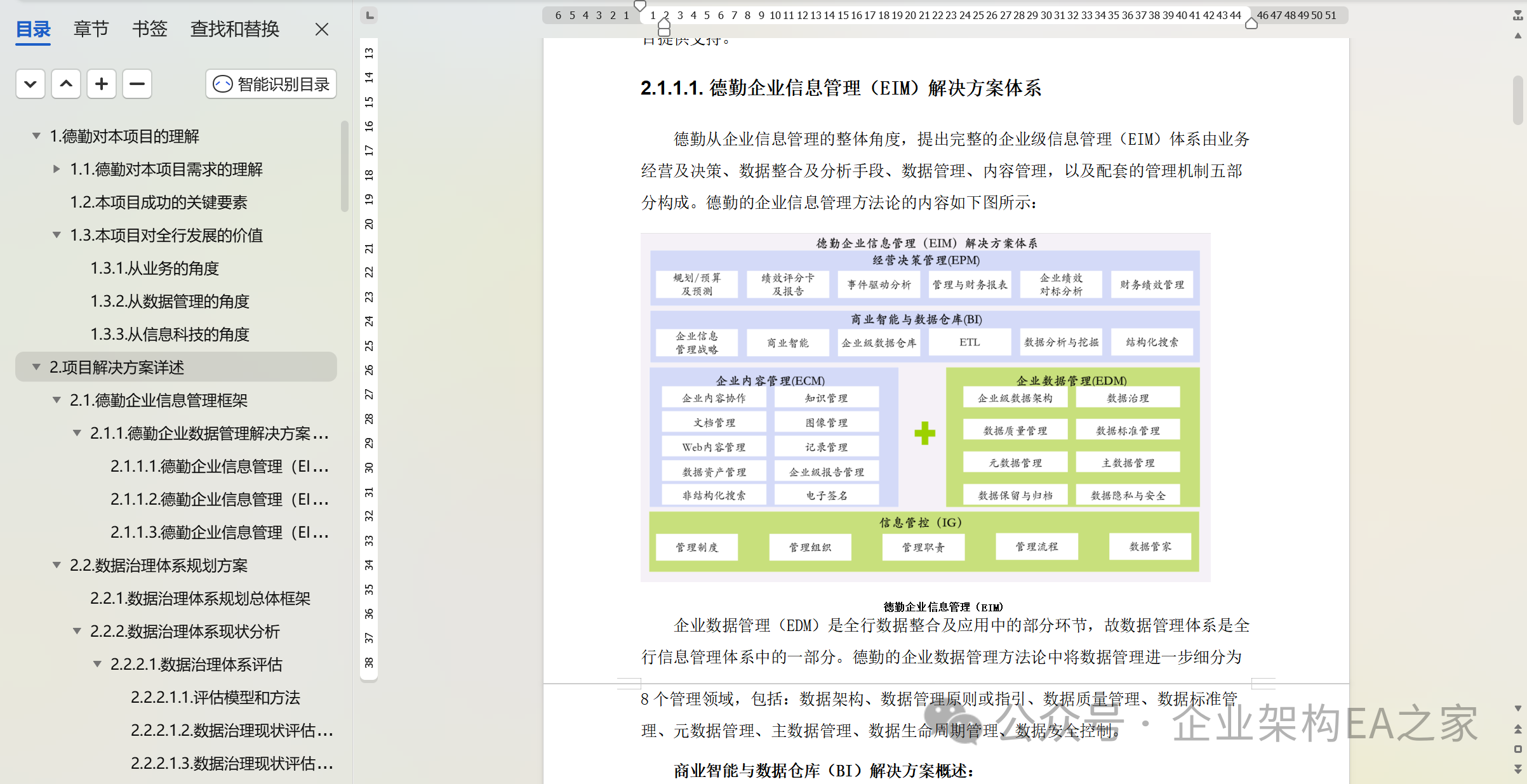Click the plus icon to promote heading level
The image size is (1527, 784).
[x=102, y=84]
